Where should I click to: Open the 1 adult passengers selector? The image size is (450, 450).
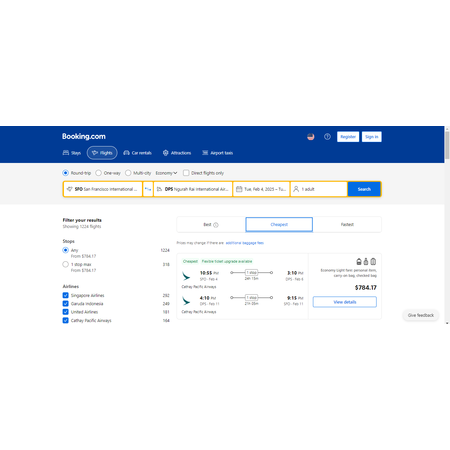coord(319,189)
